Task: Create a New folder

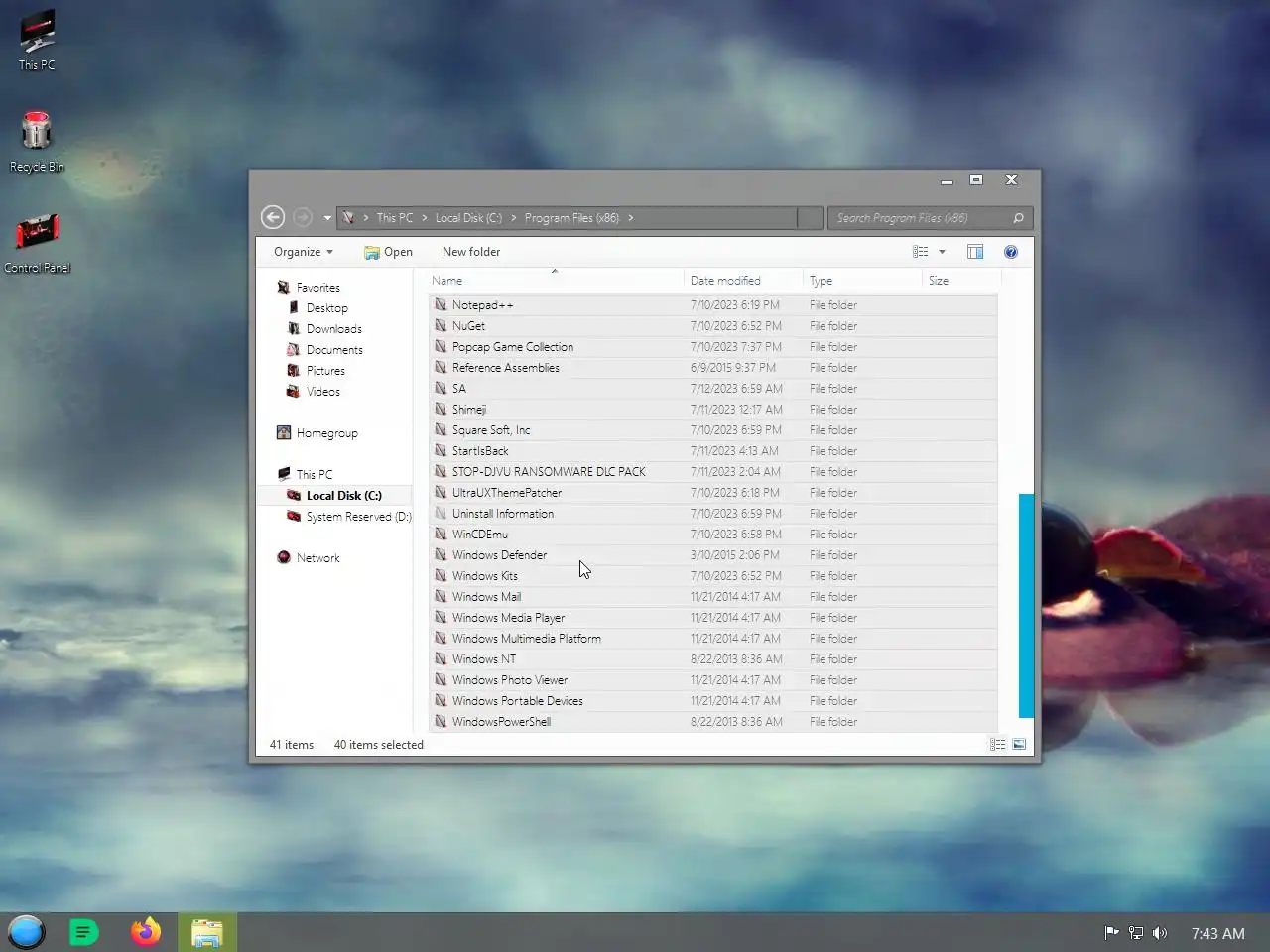Action: (x=471, y=252)
